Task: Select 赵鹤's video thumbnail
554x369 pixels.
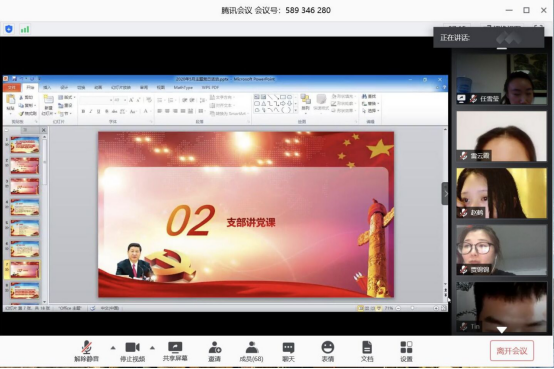Action: click(x=501, y=193)
